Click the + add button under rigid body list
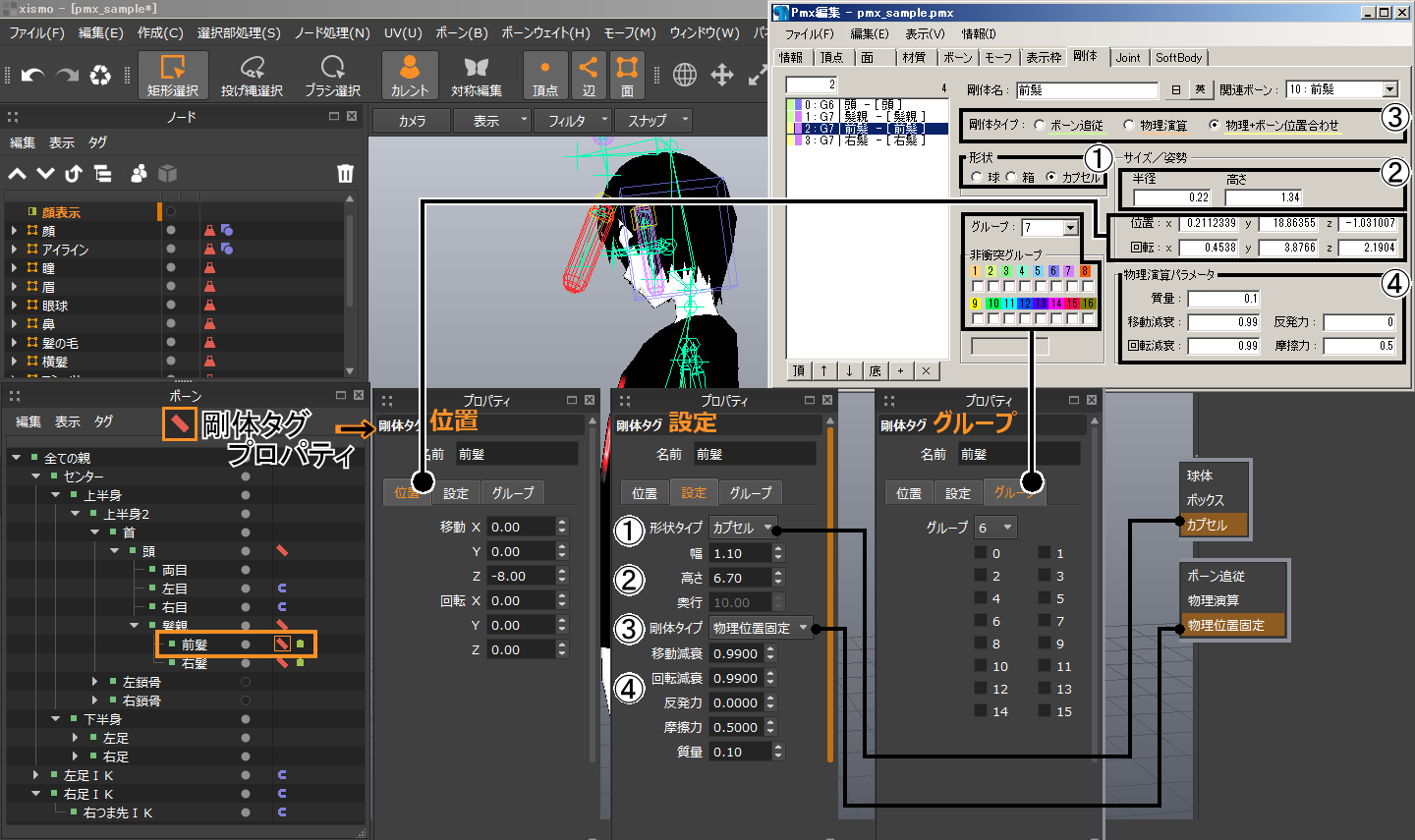The width and height of the screenshot is (1415, 840). click(x=900, y=370)
